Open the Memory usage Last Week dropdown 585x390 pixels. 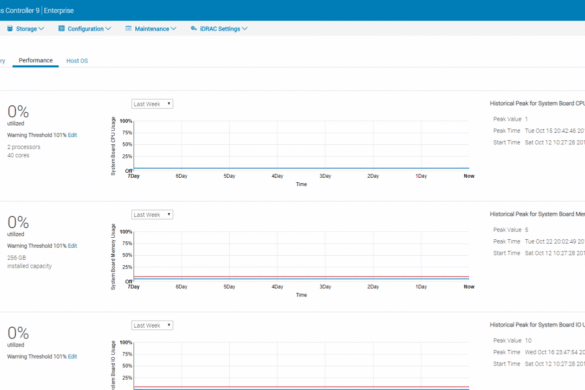[152, 215]
